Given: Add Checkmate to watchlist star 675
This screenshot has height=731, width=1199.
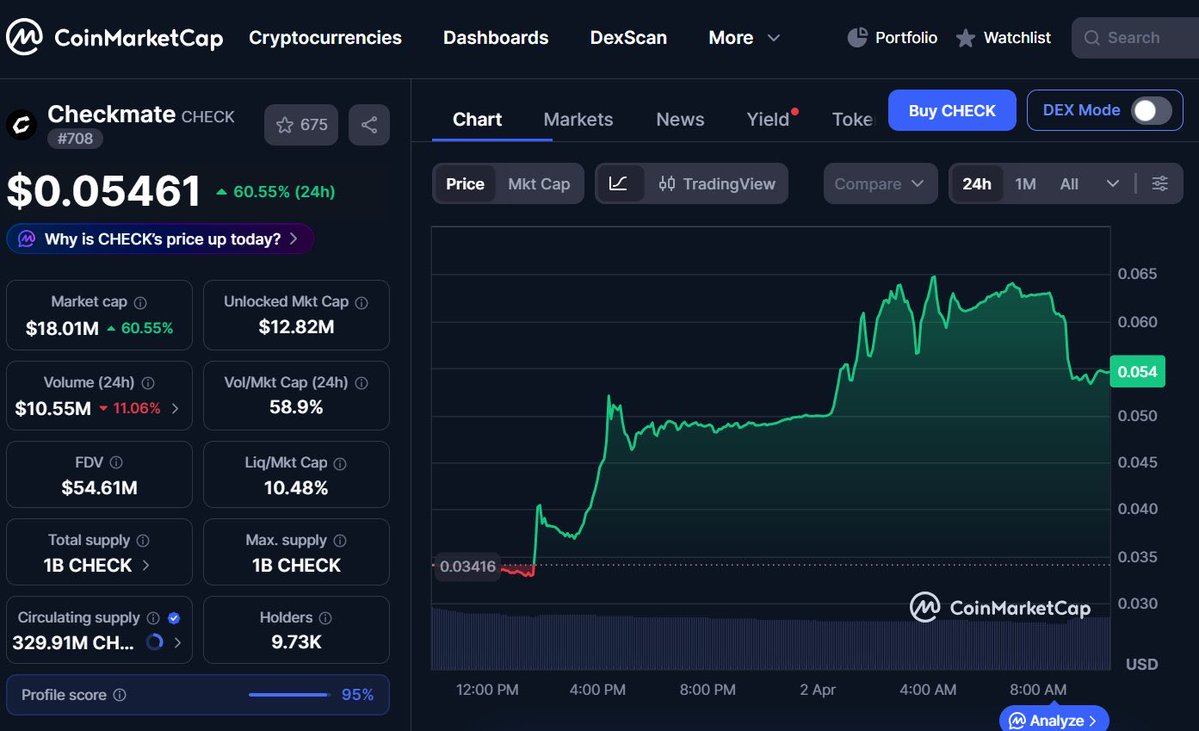Looking at the screenshot, I should 301,125.
